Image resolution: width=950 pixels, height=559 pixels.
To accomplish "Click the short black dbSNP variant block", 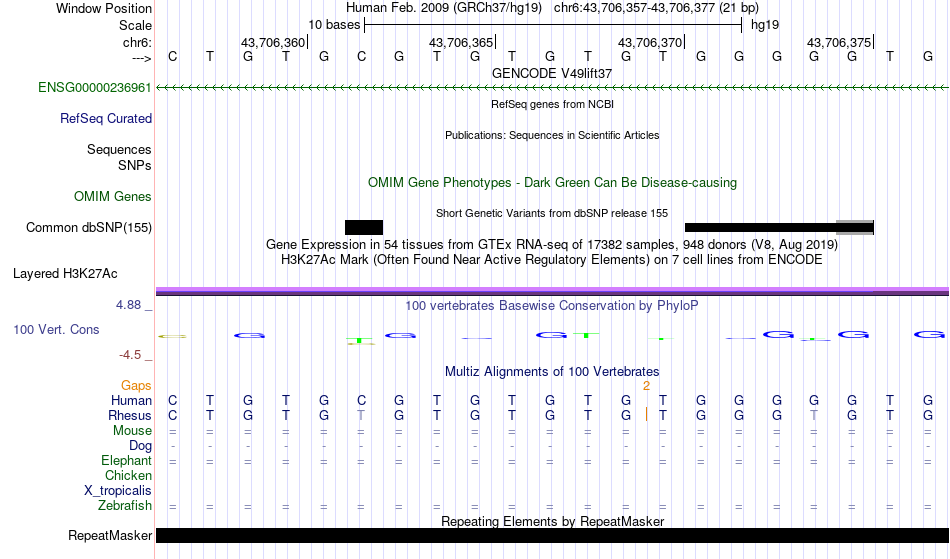I will (x=364, y=228).
